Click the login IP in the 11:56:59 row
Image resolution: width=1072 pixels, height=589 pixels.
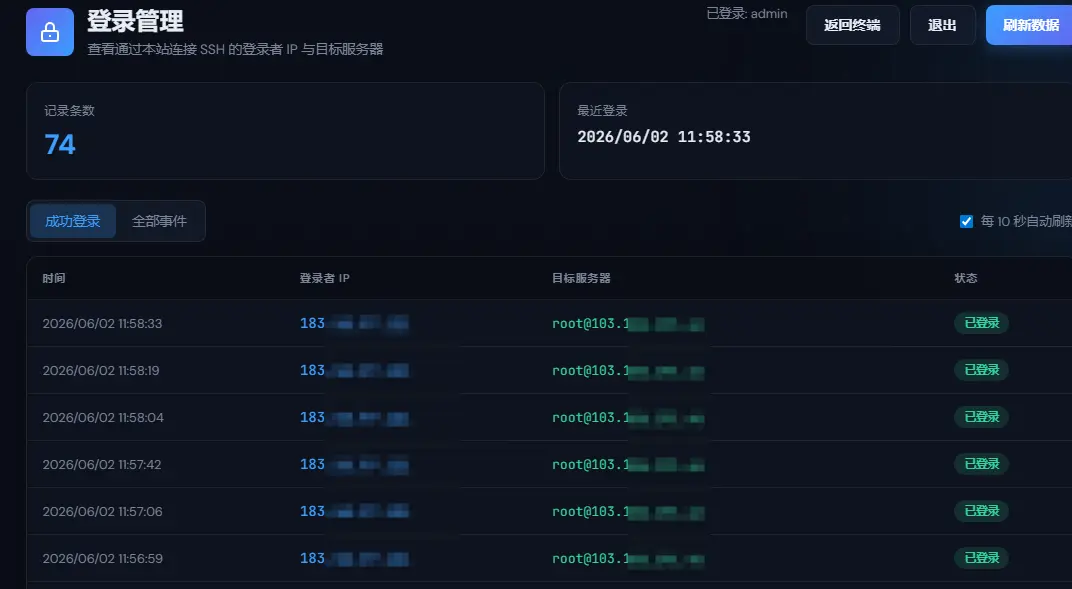point(354,559)
